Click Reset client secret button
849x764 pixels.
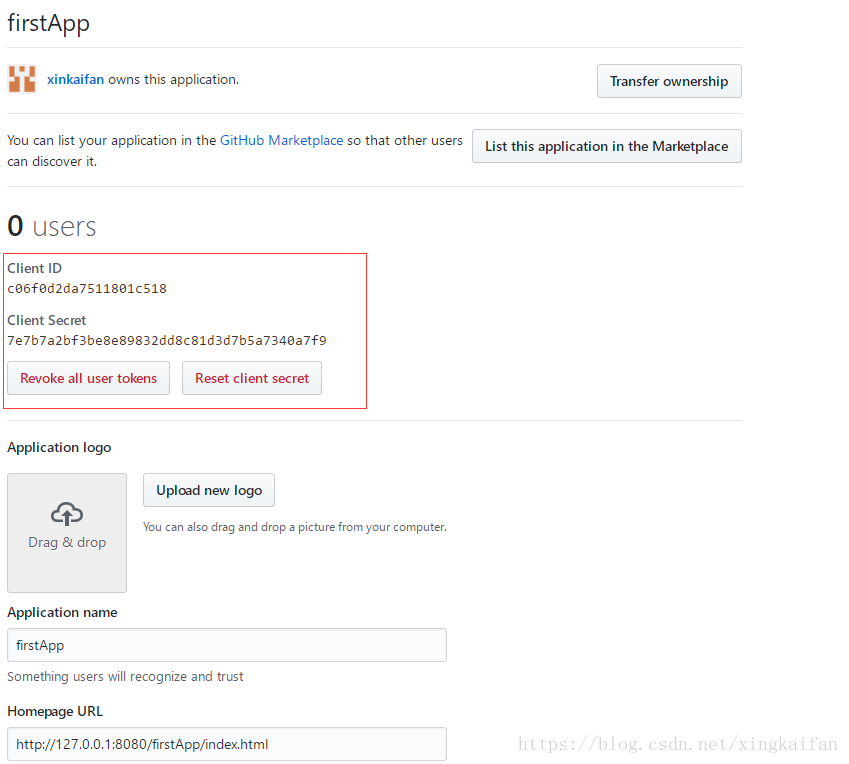[252, 378]
